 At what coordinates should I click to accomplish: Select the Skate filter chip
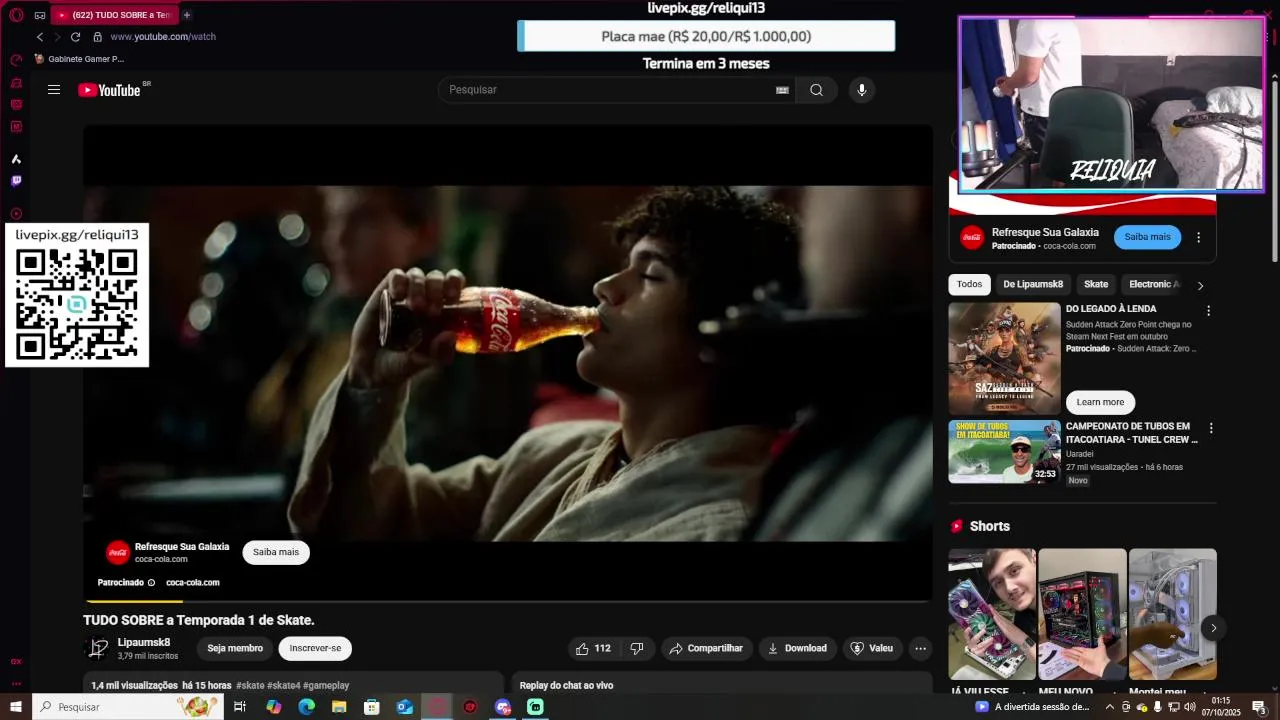pos(1096,284)
